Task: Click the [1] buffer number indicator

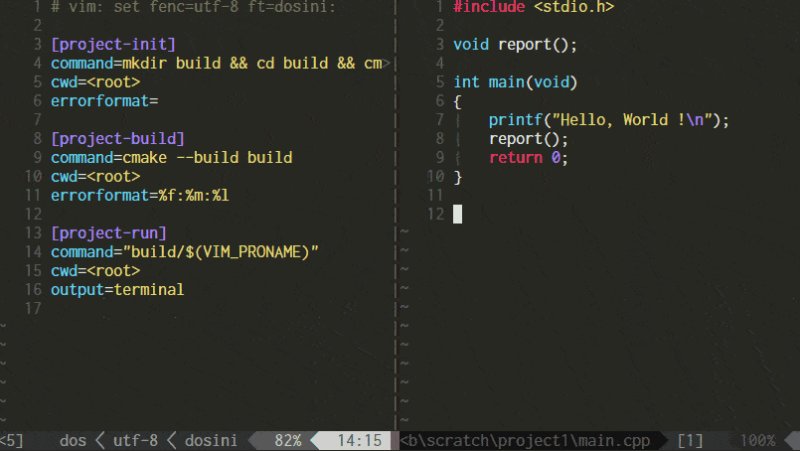Action: pyautogui.click(x=690, y=440)
